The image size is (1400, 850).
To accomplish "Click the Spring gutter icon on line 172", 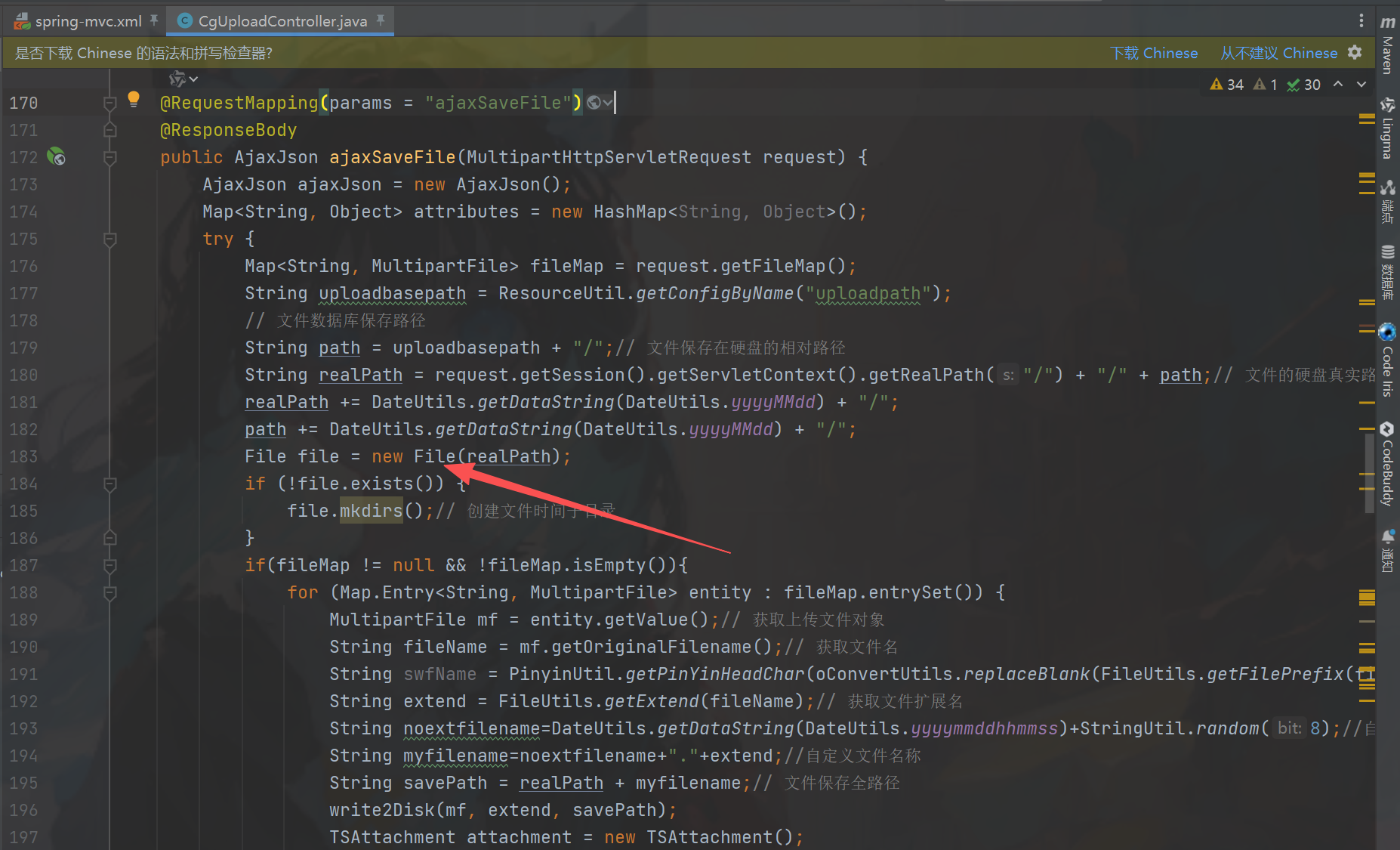I will click(57, 156).
